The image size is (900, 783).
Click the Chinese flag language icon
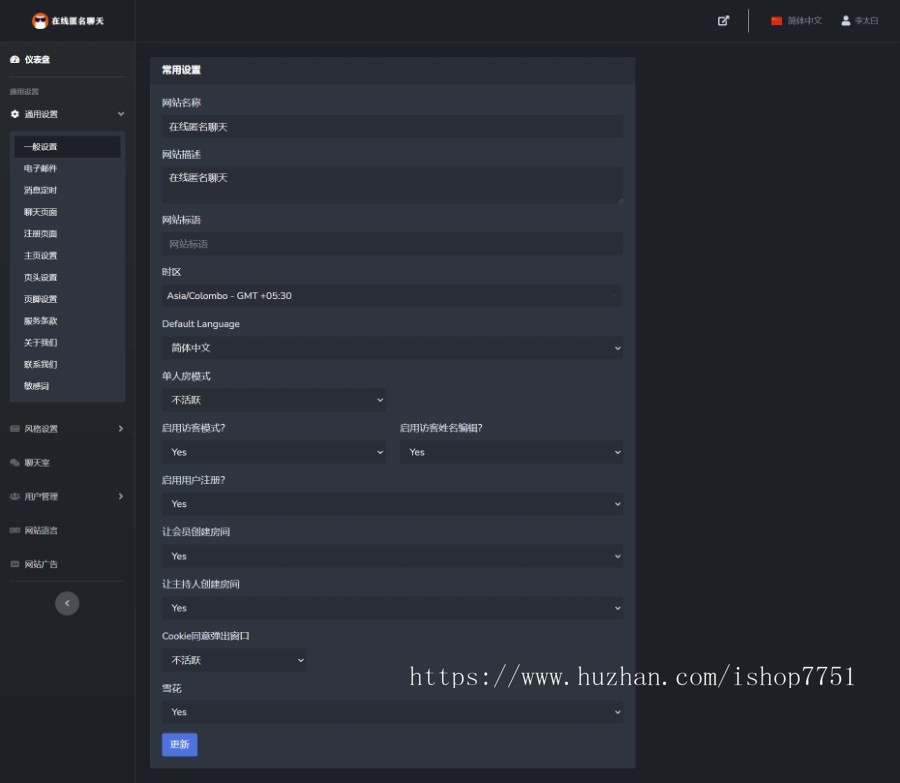tap(777, 21)
